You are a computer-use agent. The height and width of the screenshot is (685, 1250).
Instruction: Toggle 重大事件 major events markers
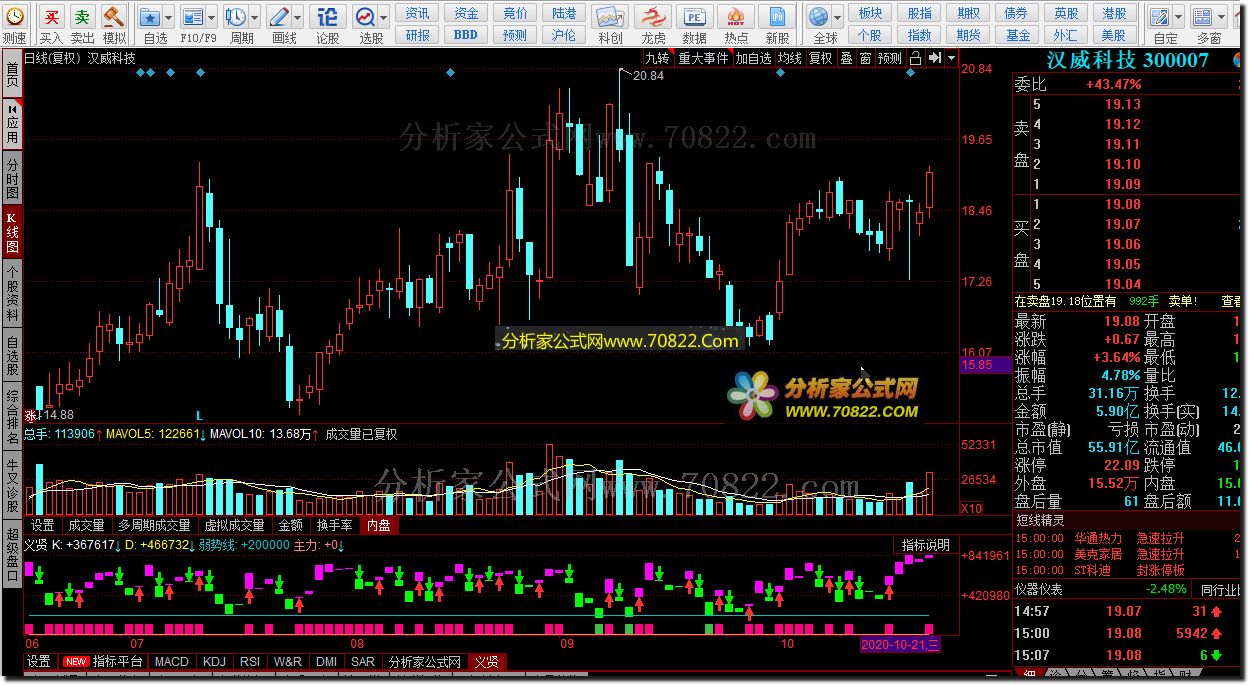pyautogui.click(x=703, y=58)
